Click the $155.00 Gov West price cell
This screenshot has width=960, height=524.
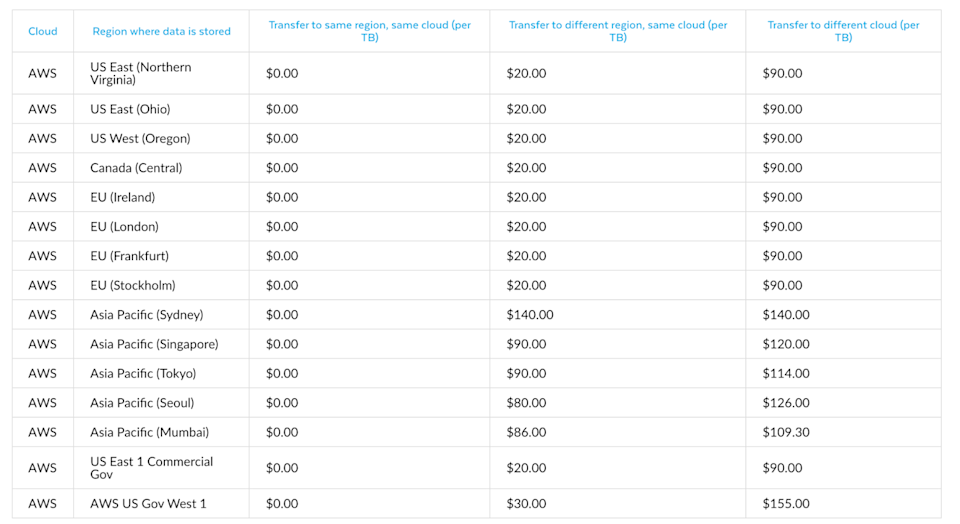click(x=786, y=503)
